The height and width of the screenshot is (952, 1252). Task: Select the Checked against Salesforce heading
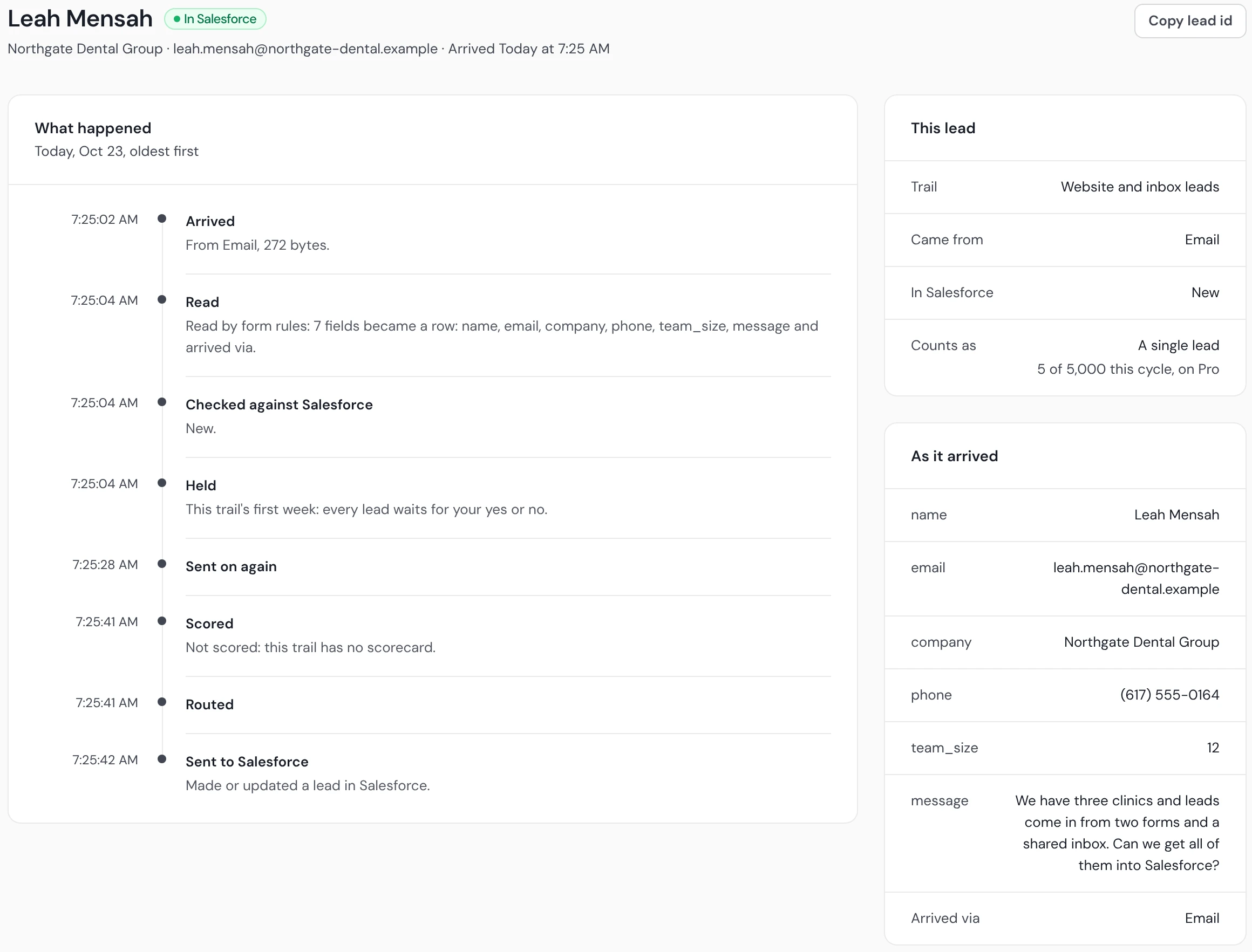pyautogui.click(x=279, y=405)
